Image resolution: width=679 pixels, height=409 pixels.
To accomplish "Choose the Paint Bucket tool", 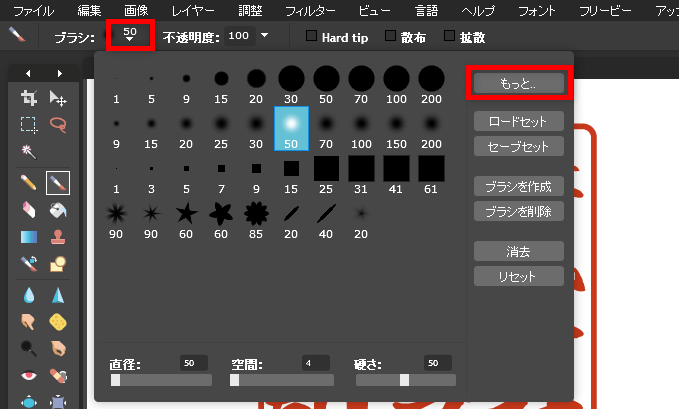I will [58, 210].
